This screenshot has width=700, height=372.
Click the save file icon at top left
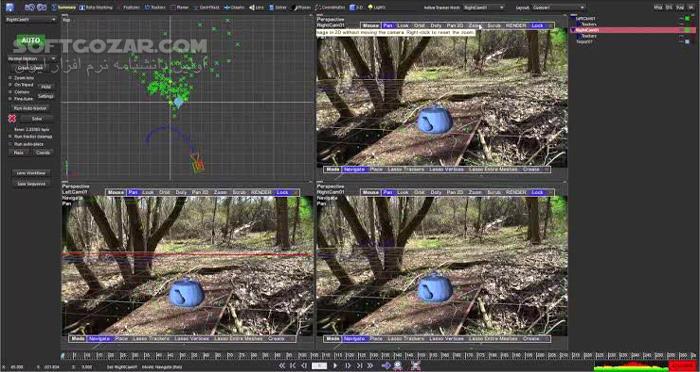(x=9, y=7)
